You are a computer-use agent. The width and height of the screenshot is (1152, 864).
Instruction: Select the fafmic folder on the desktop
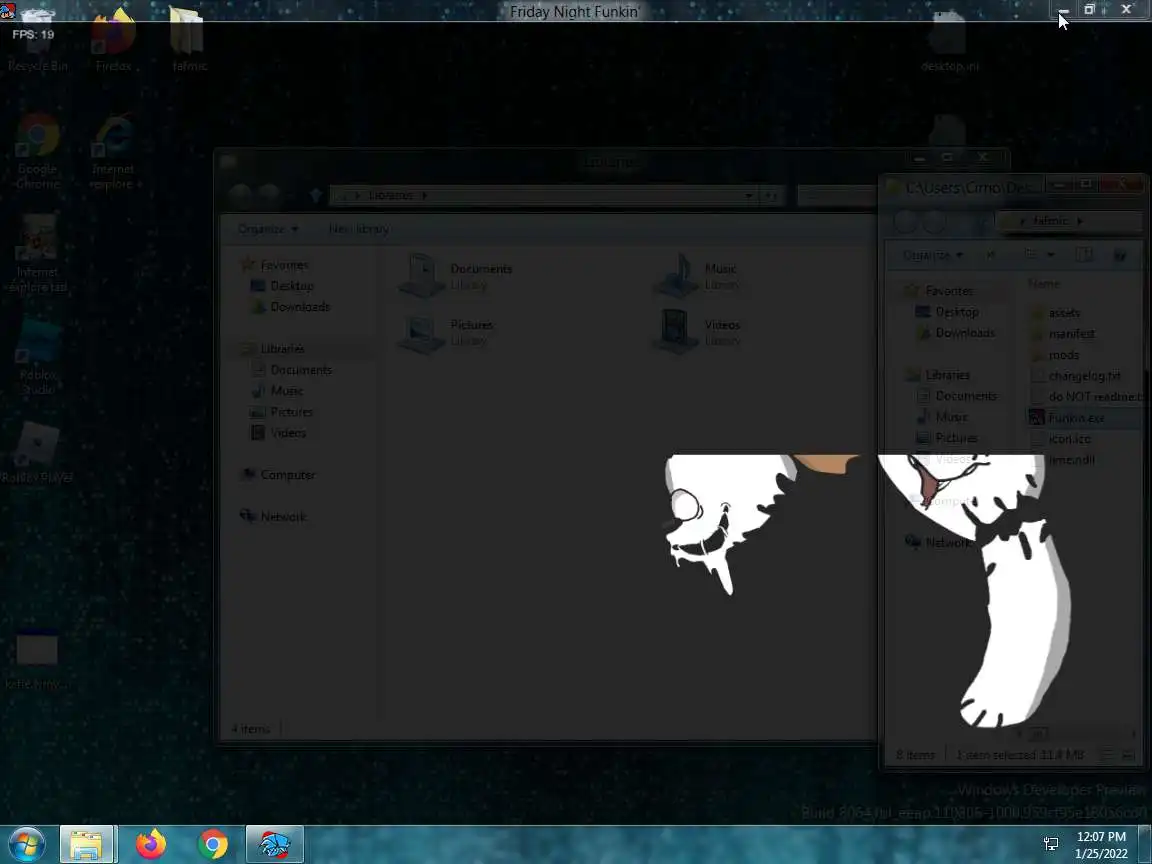point(189,41)
